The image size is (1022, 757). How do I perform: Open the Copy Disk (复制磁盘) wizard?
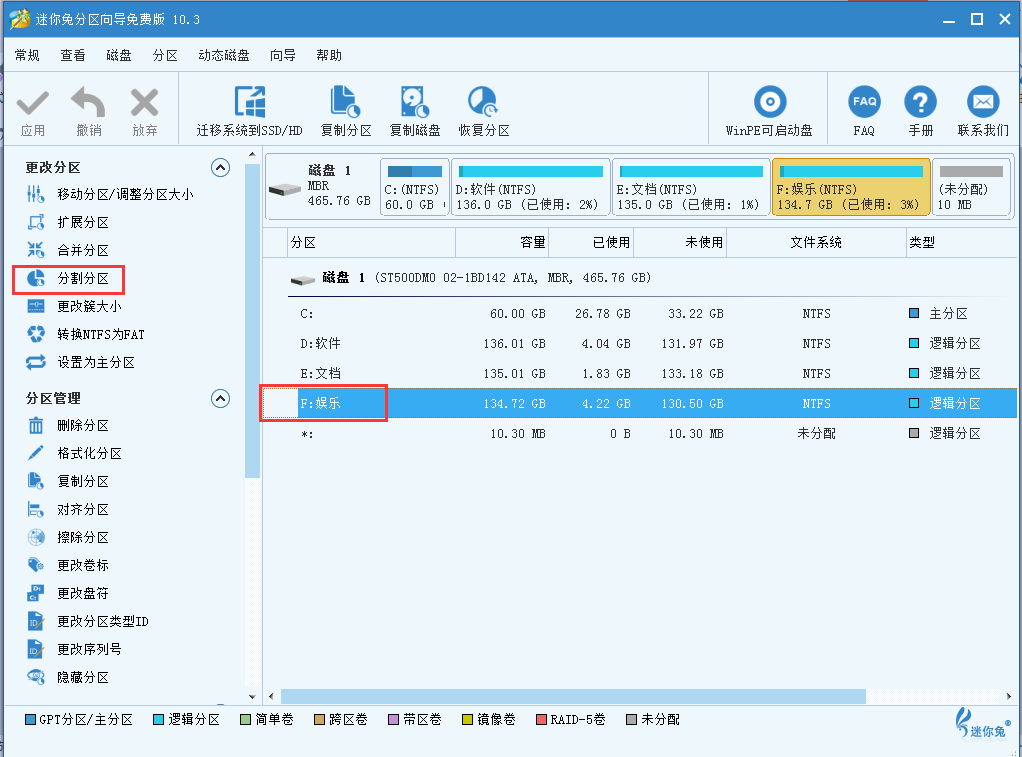(x=415, y=111)
